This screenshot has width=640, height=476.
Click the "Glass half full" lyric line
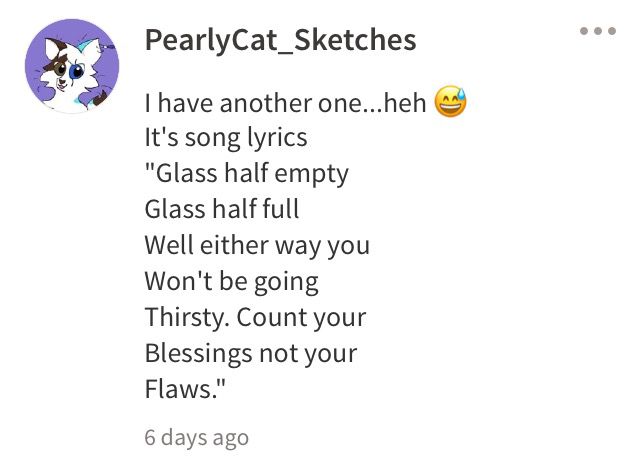(222, 209)
